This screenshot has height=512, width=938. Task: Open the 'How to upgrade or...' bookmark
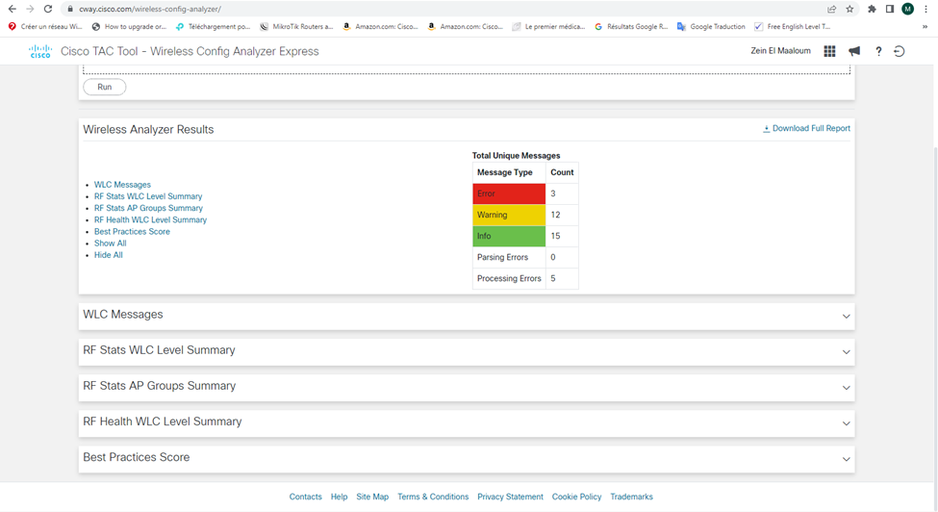coord(129,26)
